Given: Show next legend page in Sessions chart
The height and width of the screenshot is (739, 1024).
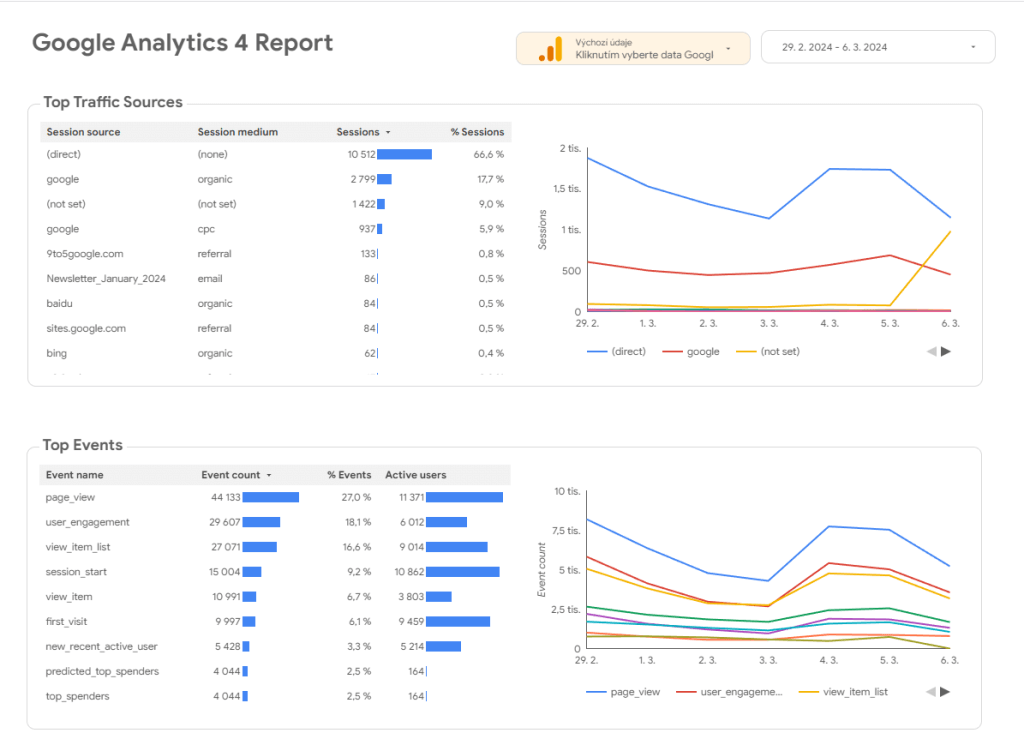Looking at the screenshot, I should tap(946, 351).
